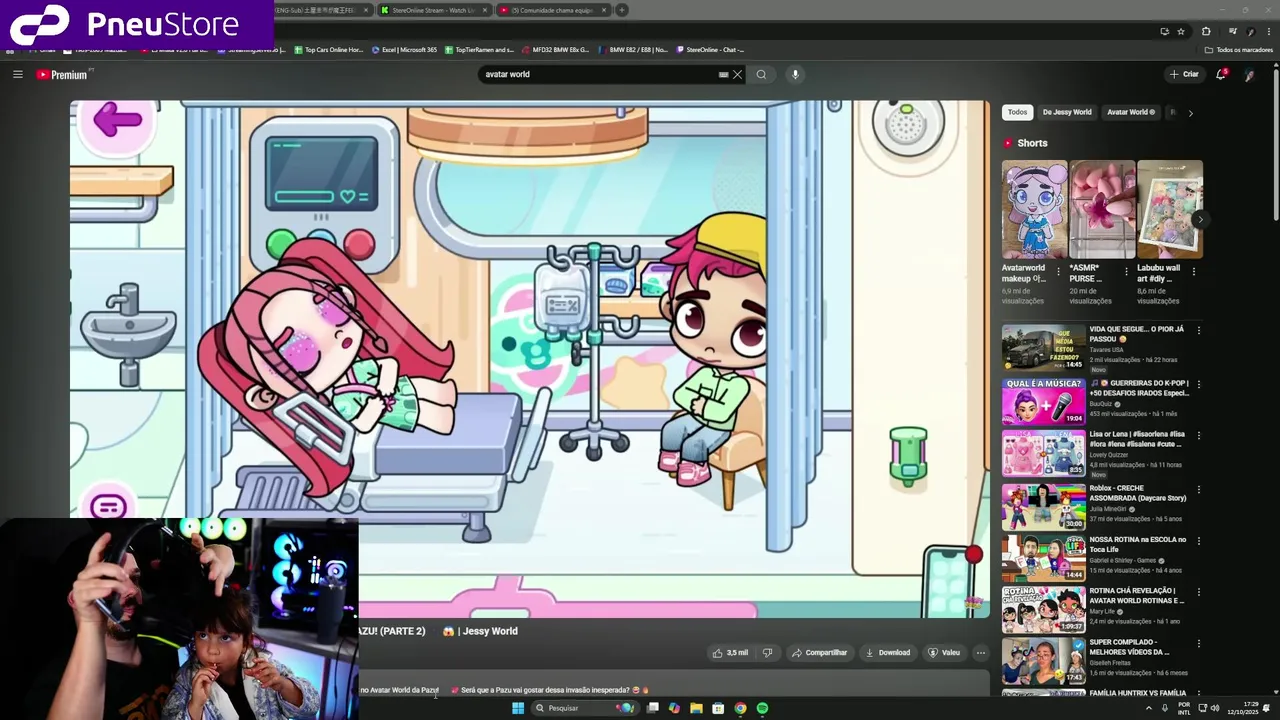Viewport: 1280px width, 720px height.
Task: Click the Compartilhar share button
Action: (x=819, y=653)
